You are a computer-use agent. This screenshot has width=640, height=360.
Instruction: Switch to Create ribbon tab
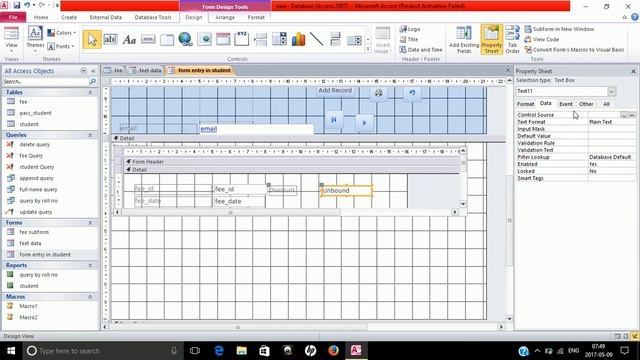pyautogui.click(x=69, y=17)
